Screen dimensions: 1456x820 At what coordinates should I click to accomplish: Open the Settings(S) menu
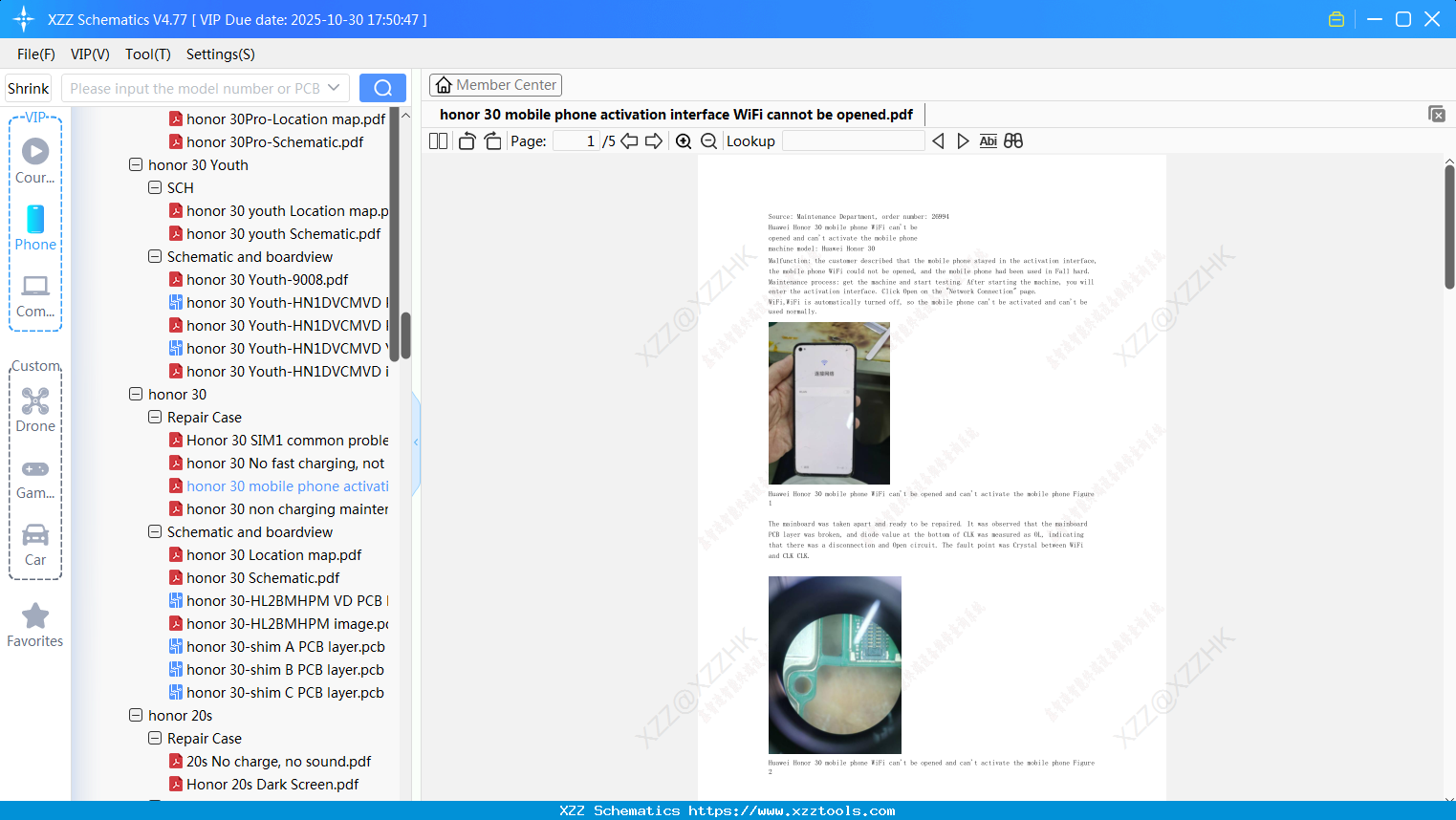[x=221, y=54]
